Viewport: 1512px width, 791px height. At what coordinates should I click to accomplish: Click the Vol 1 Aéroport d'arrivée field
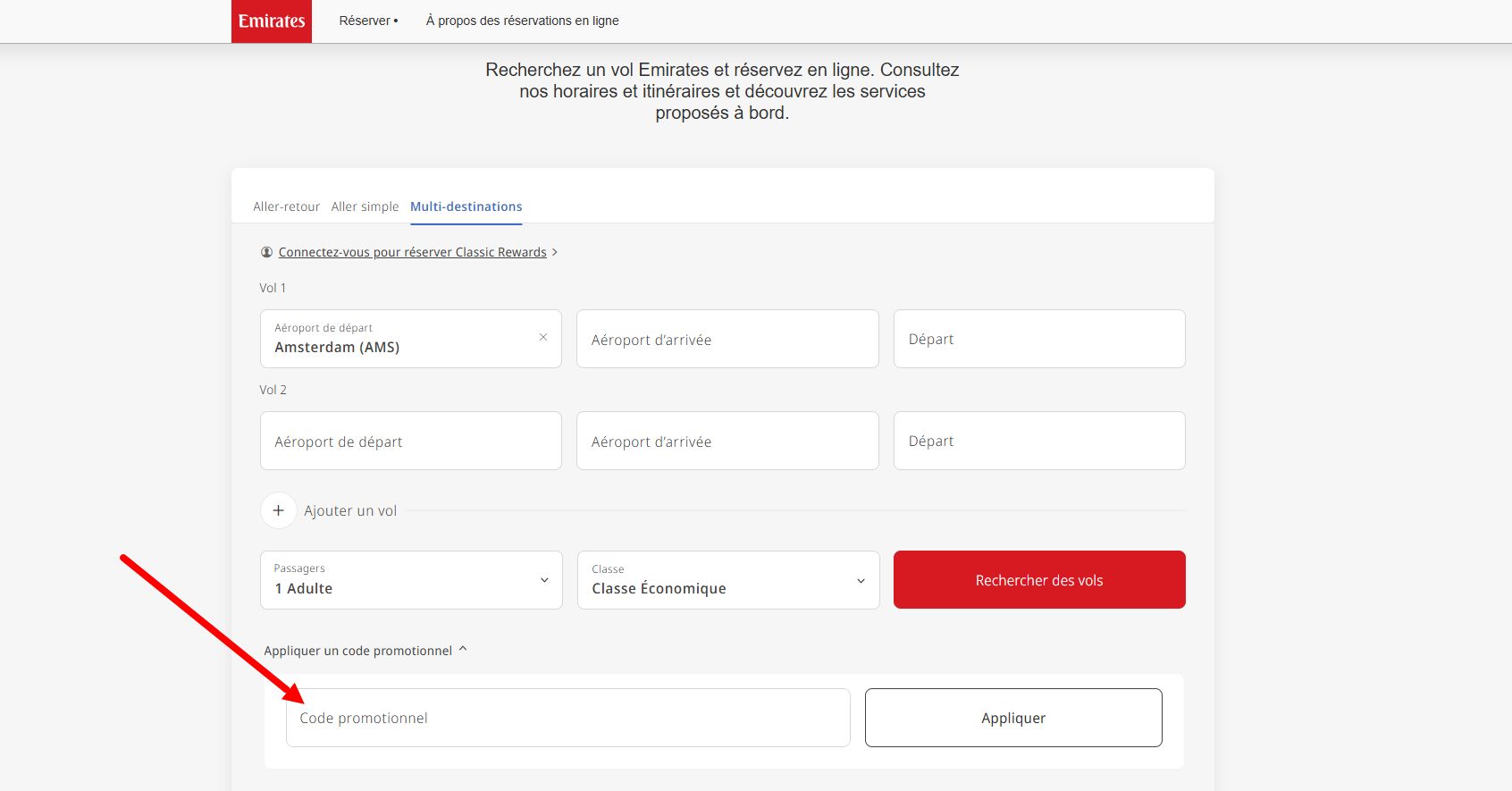pyautogui.click(x=727, y=339)
